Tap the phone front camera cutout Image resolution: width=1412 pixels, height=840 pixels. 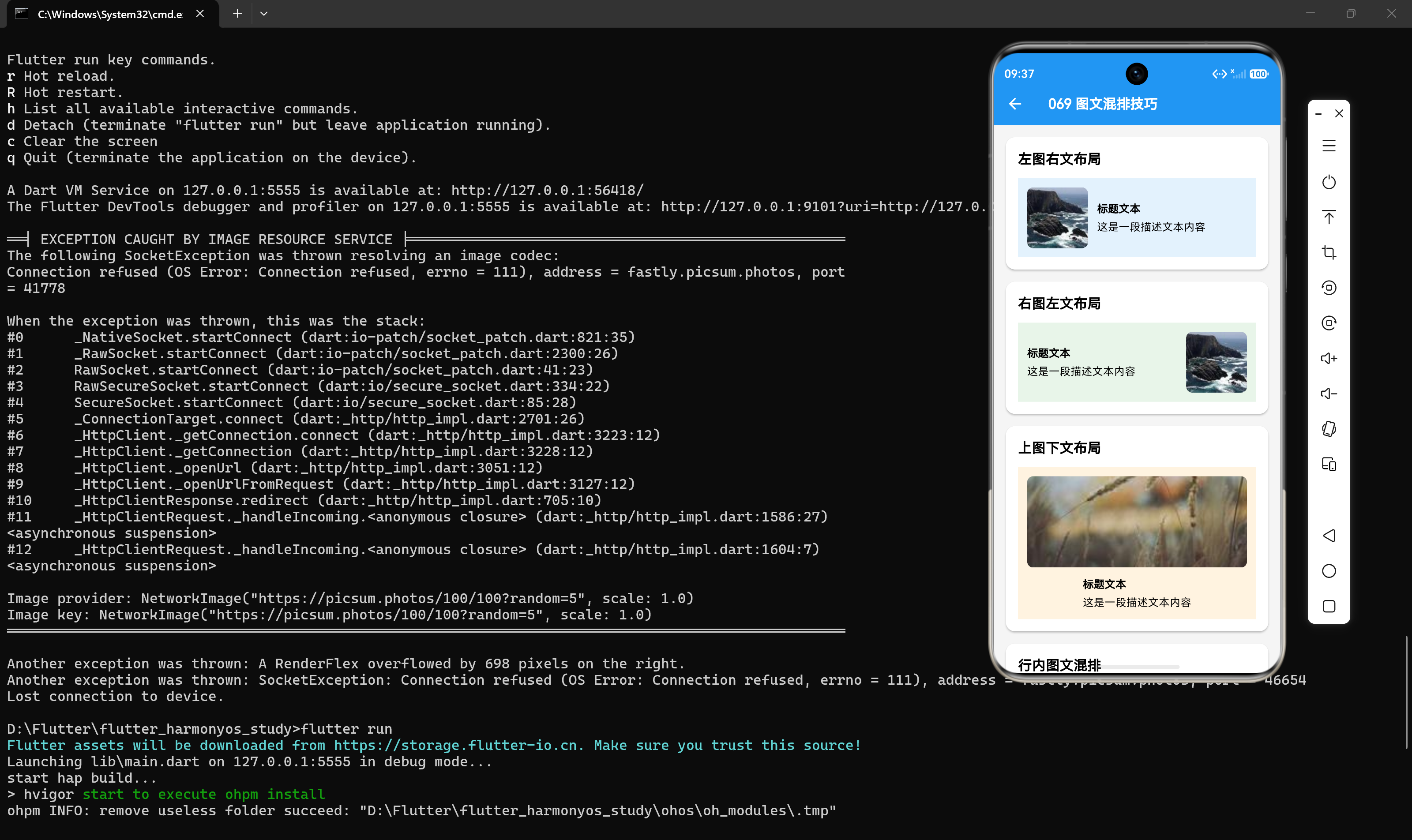point(1136,74)
